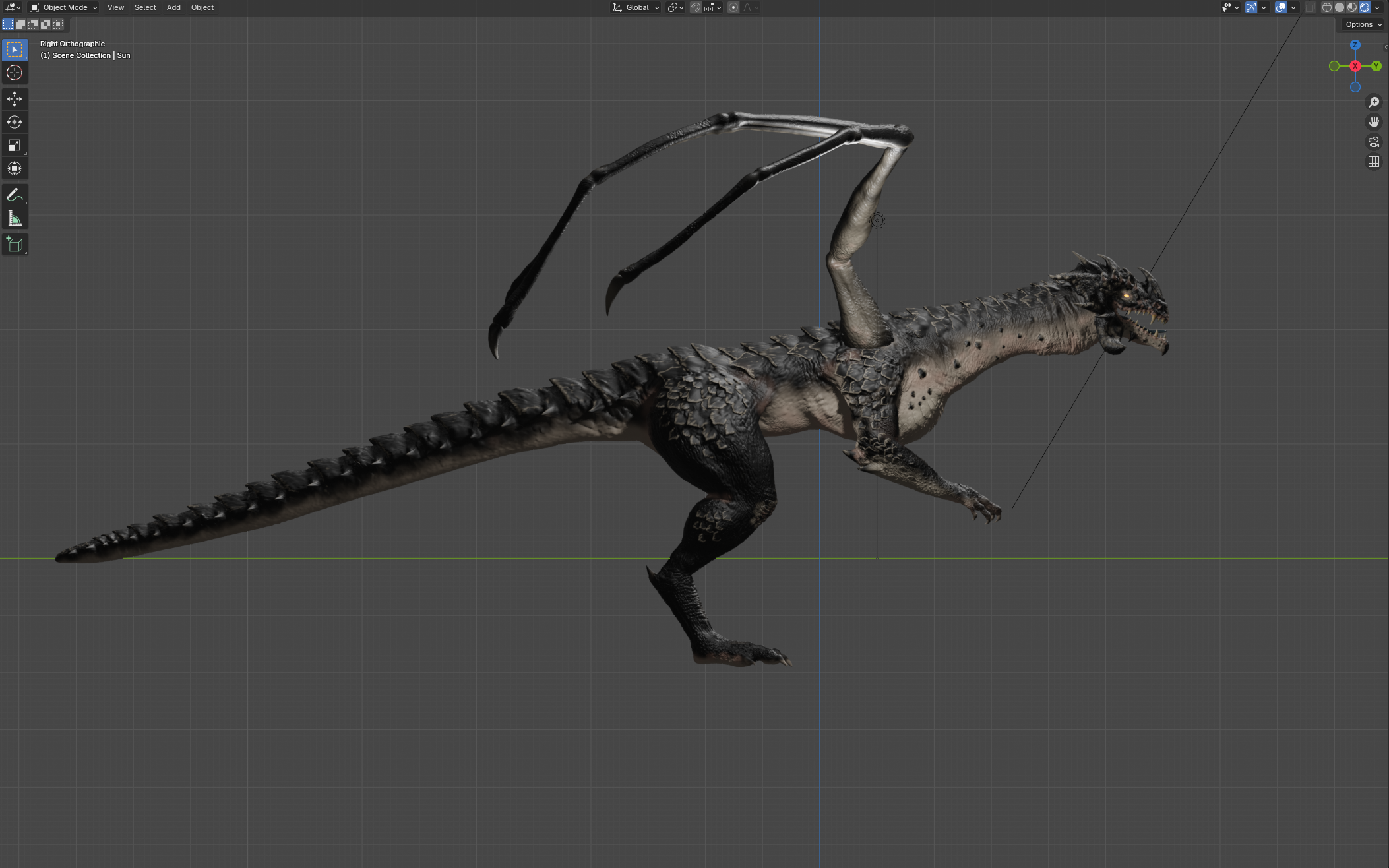The image size is (1389, 868).
Task: Switch to wireframe viewport shading
Action: [1326, 7]
